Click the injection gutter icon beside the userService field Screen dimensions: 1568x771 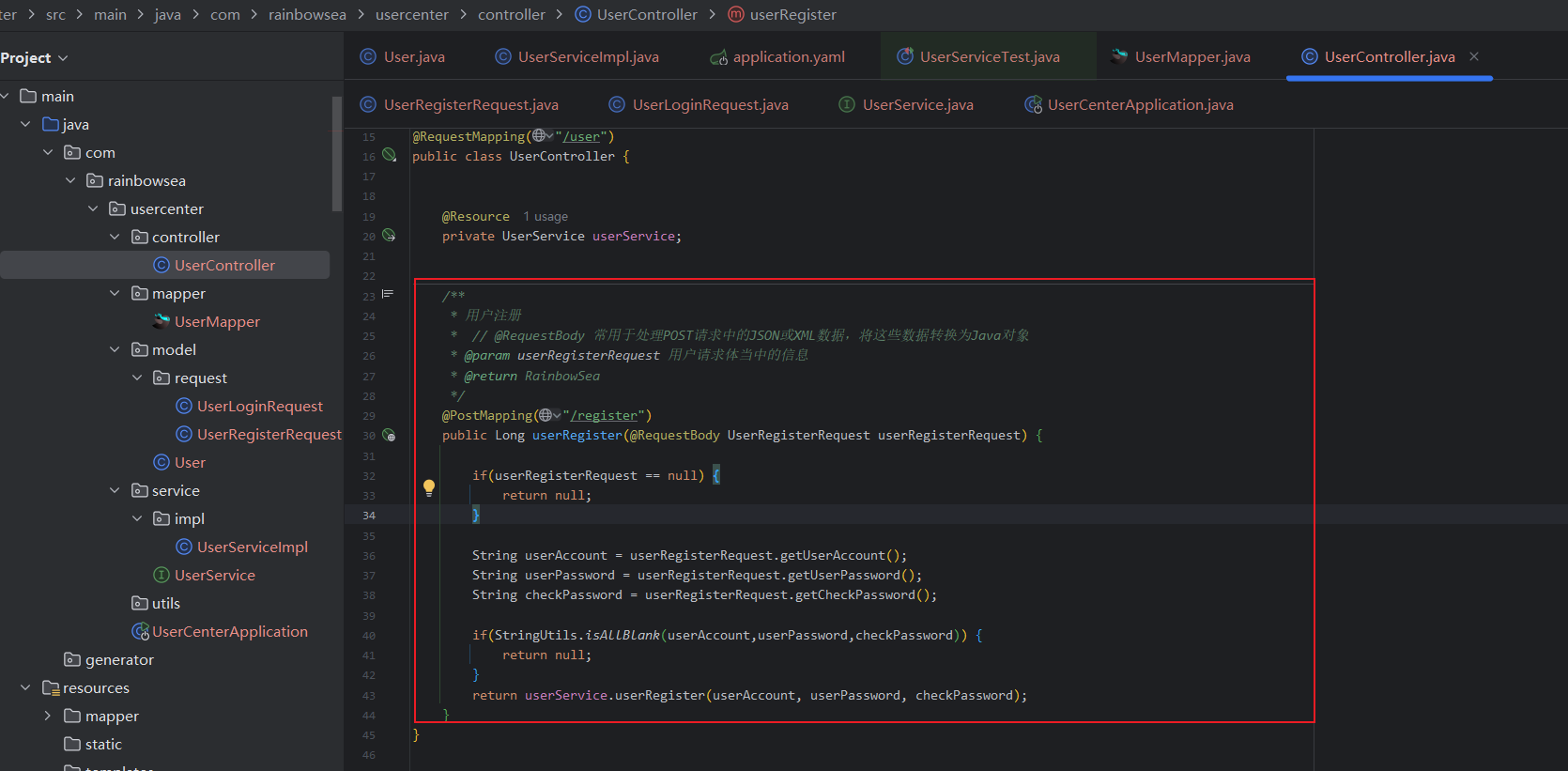pos(389,236)
